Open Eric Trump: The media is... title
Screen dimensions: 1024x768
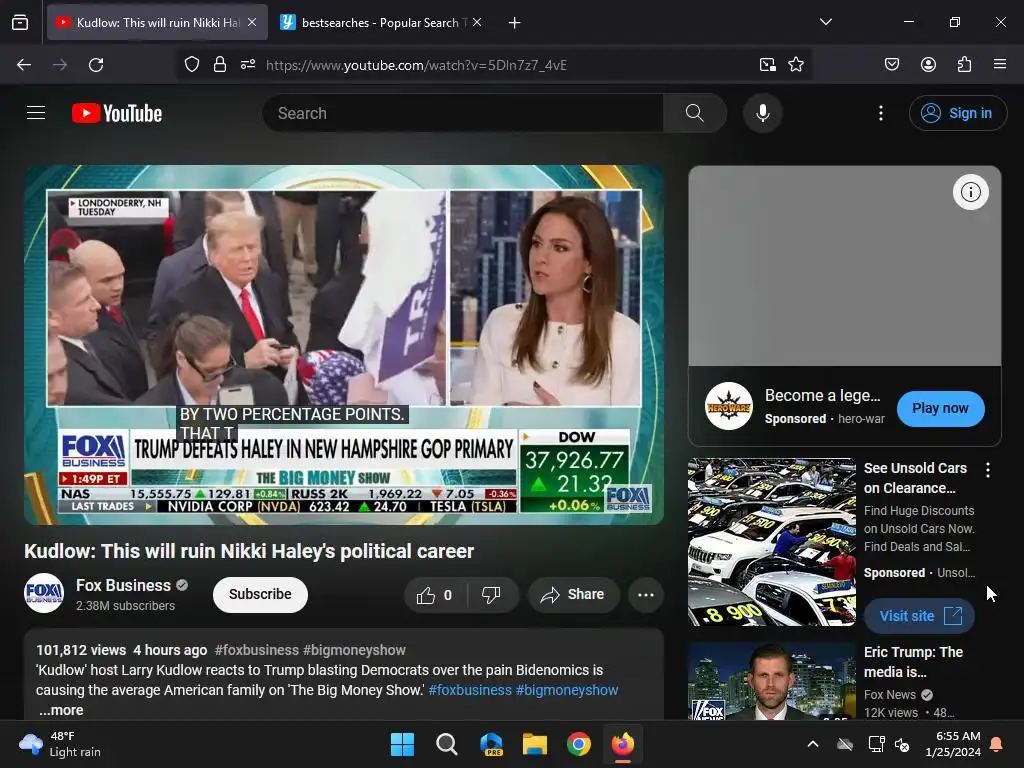913,662
